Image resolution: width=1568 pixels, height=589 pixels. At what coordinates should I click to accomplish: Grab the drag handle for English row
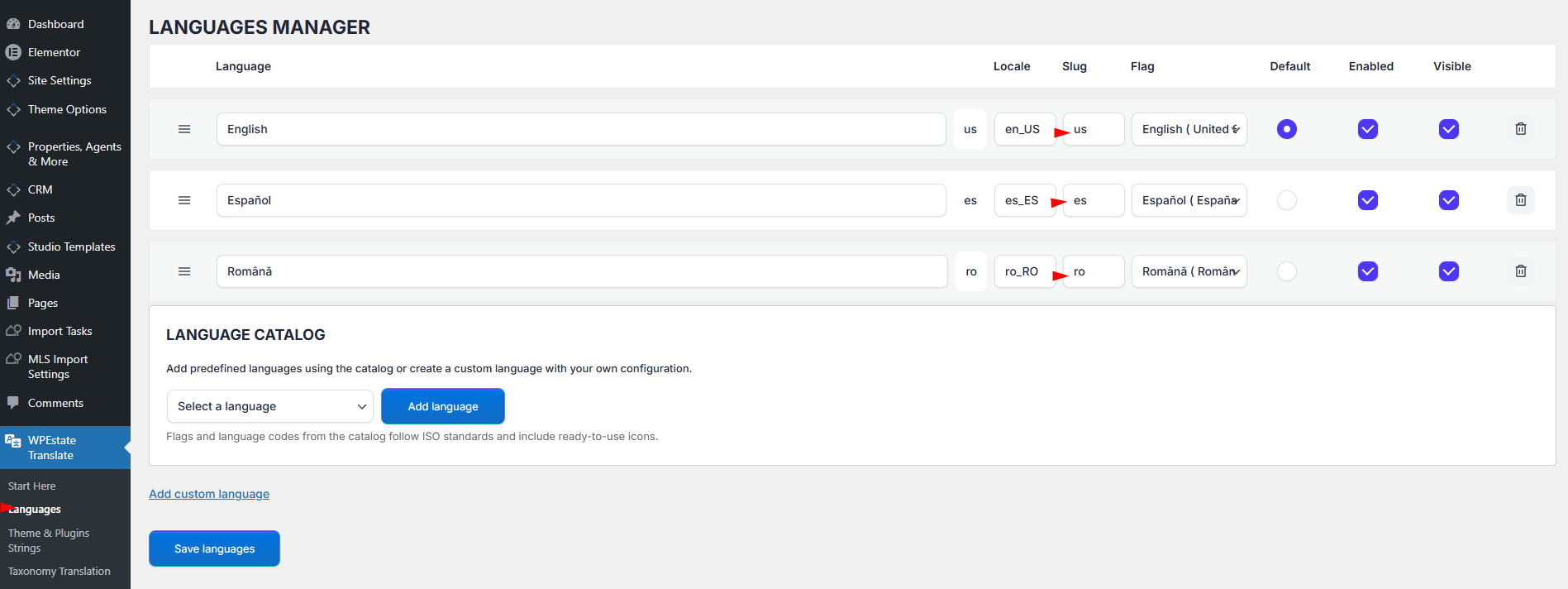point(184,129)
